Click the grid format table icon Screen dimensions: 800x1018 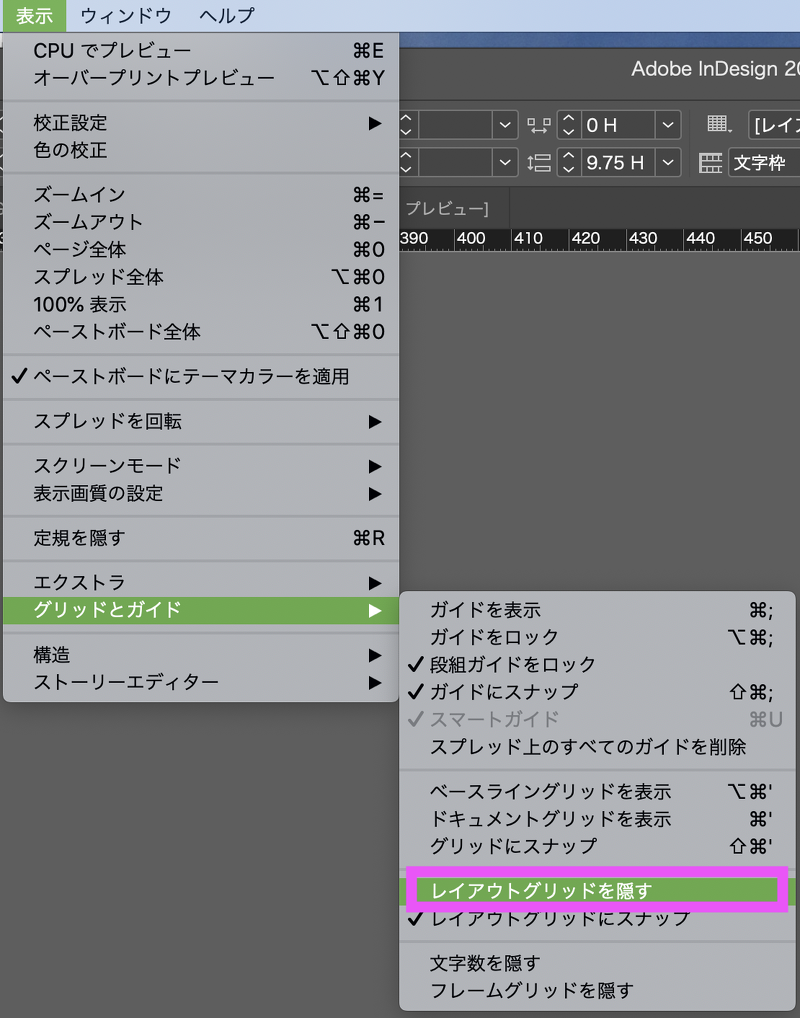pos(719,124)
